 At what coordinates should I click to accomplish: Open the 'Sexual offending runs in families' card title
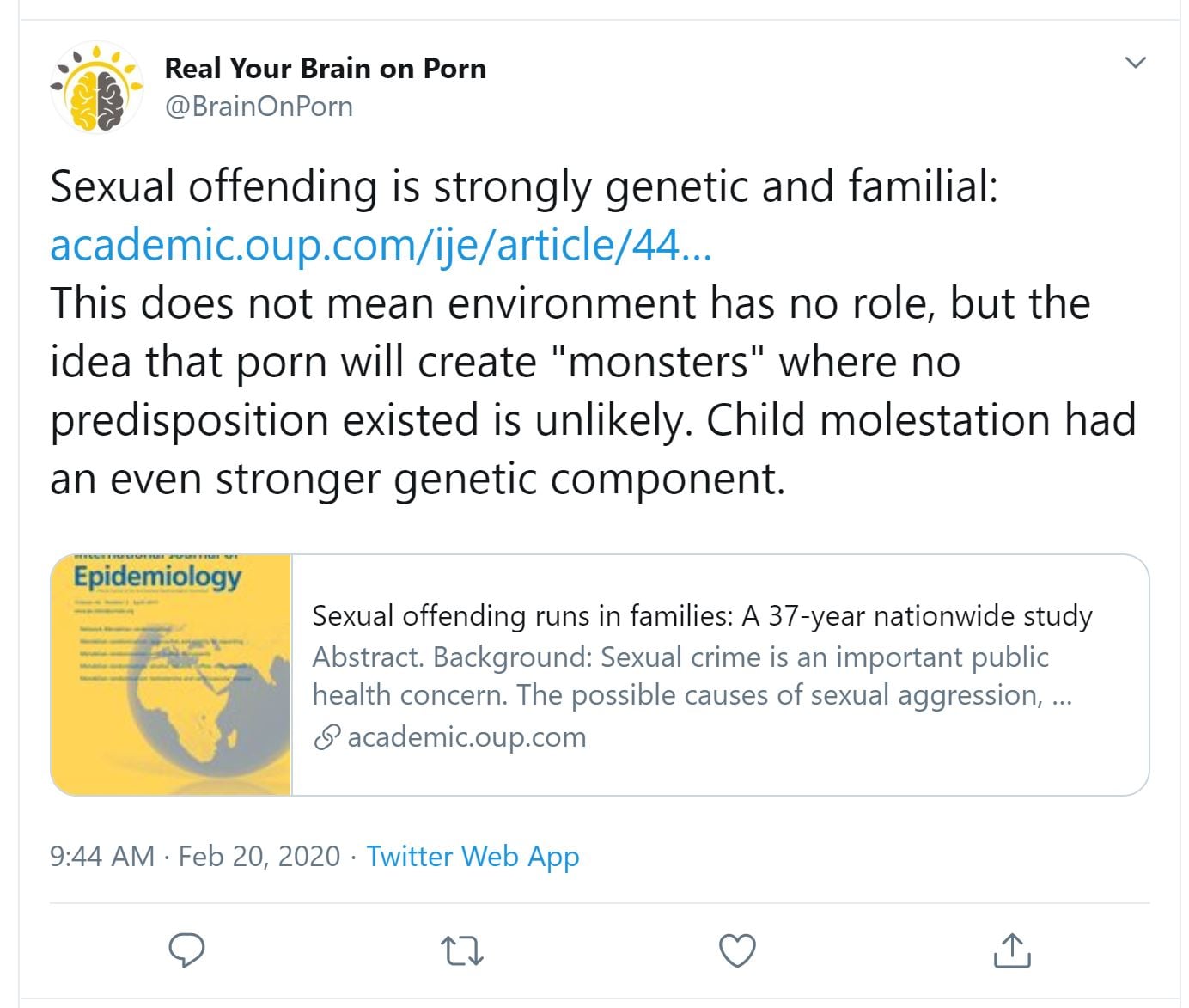pyautogui.click(x=702, y=616)
